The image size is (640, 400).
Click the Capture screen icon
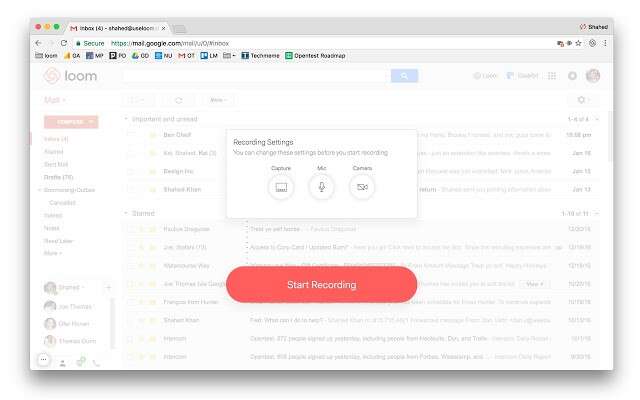281,187
